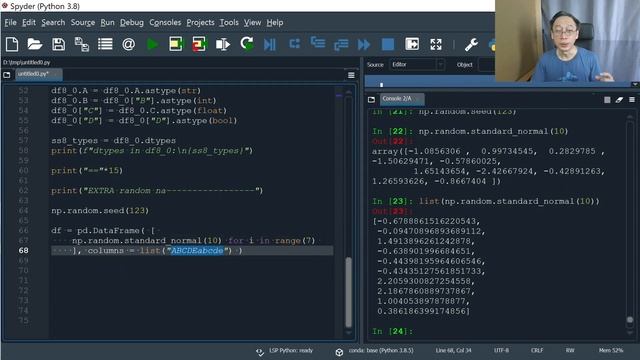Screen dimensions: 640x360
Task: Run selection or current line icon
Action: pos(223,44)
